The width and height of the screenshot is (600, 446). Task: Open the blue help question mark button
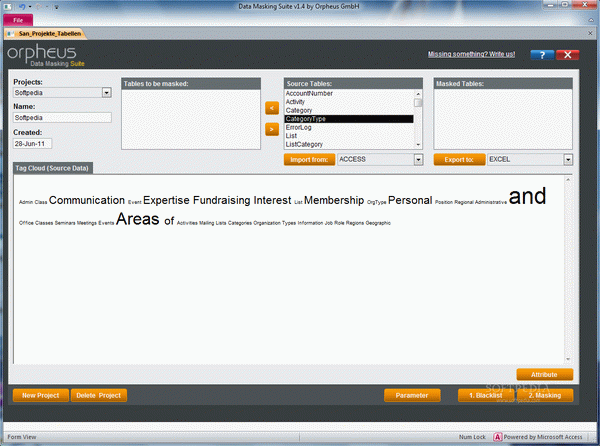(542, 55)
